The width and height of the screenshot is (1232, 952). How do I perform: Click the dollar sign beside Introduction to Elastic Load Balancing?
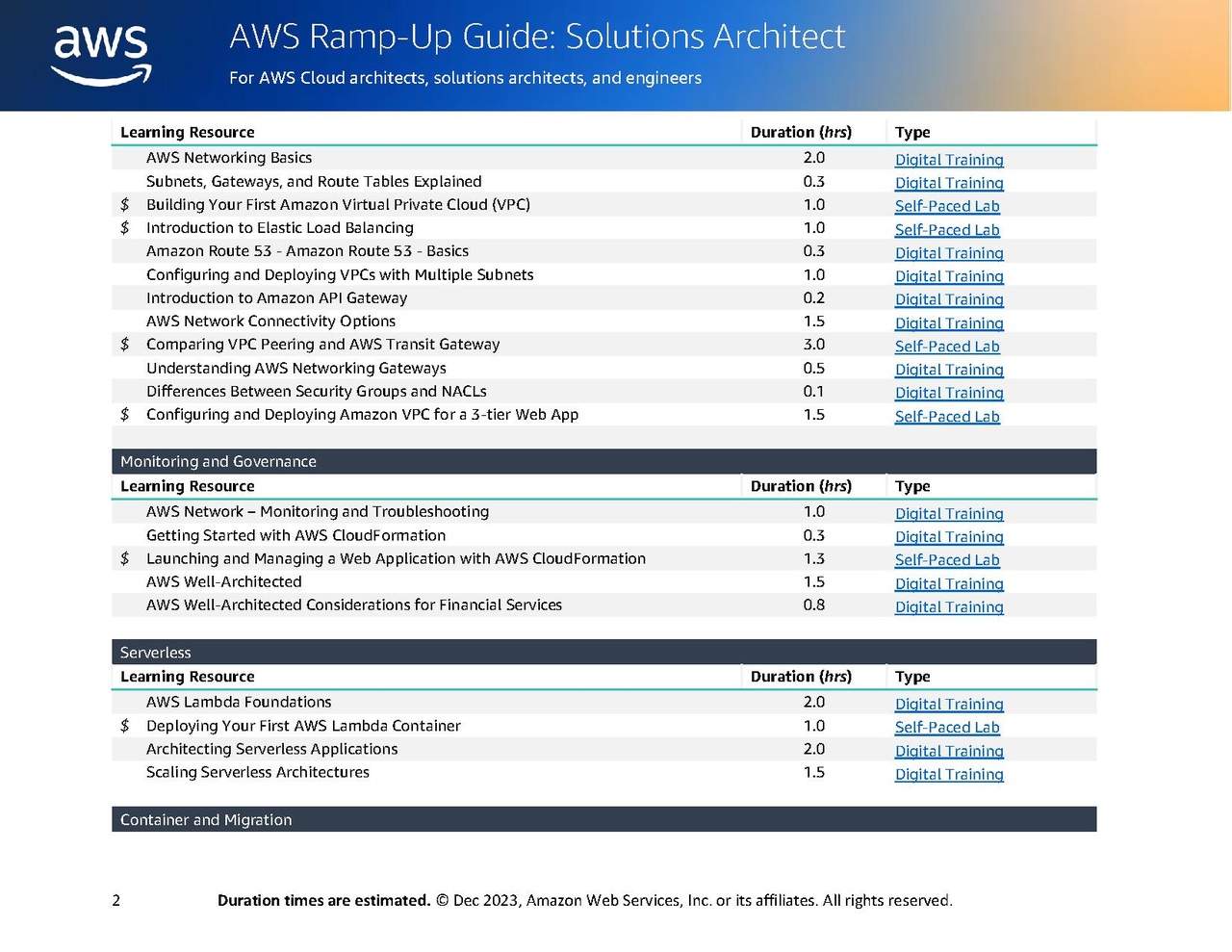pos(125,228)
